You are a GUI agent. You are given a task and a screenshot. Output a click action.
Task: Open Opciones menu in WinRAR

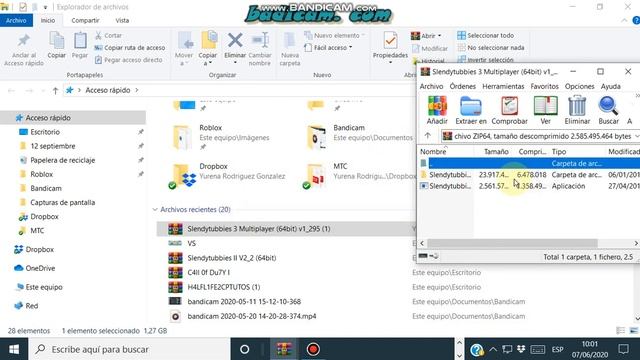[x=579, y=87]
